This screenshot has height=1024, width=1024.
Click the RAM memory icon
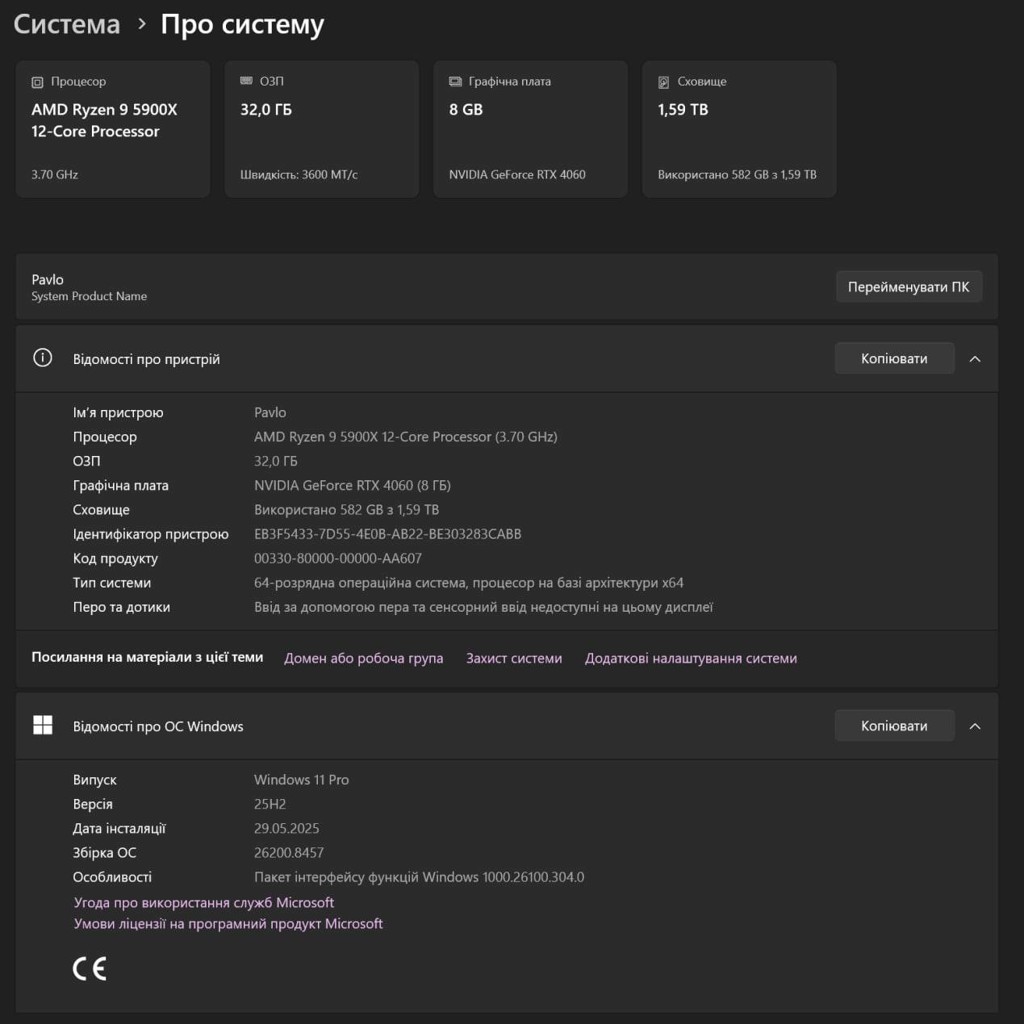[x=246, y=81]
